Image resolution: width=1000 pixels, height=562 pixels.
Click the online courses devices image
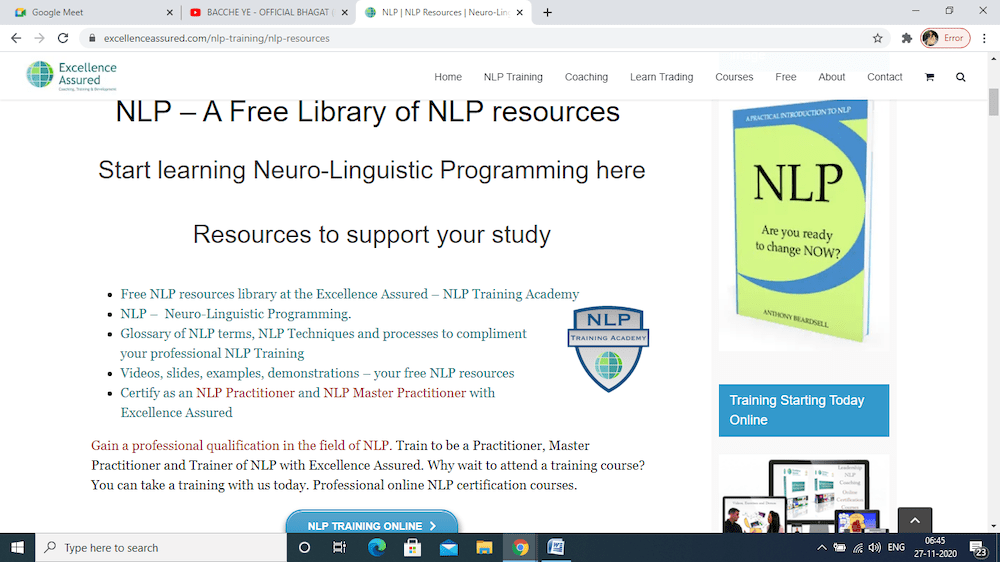(x=804, y=495)
